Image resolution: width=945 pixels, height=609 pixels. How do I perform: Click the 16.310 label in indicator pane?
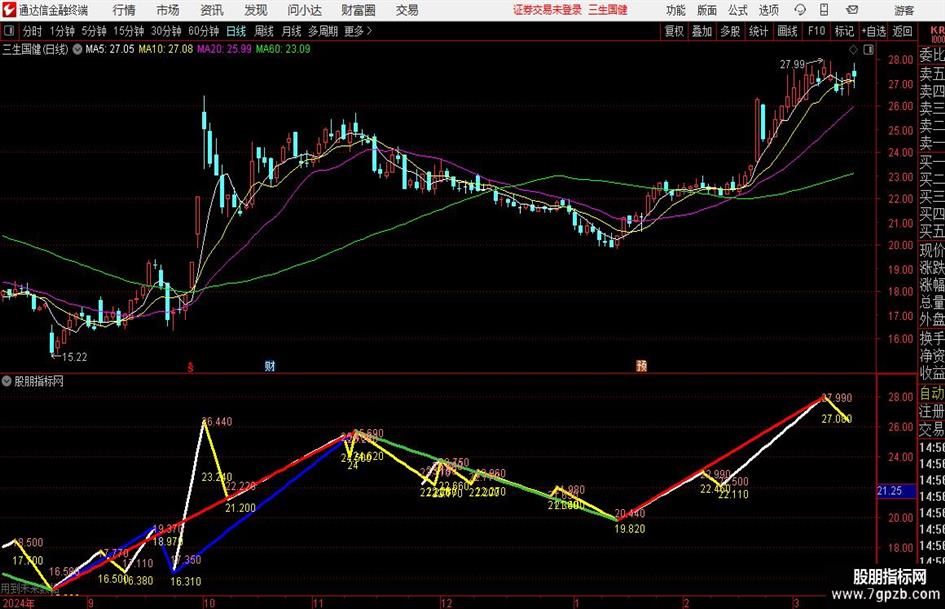click(x=186, y=581)
